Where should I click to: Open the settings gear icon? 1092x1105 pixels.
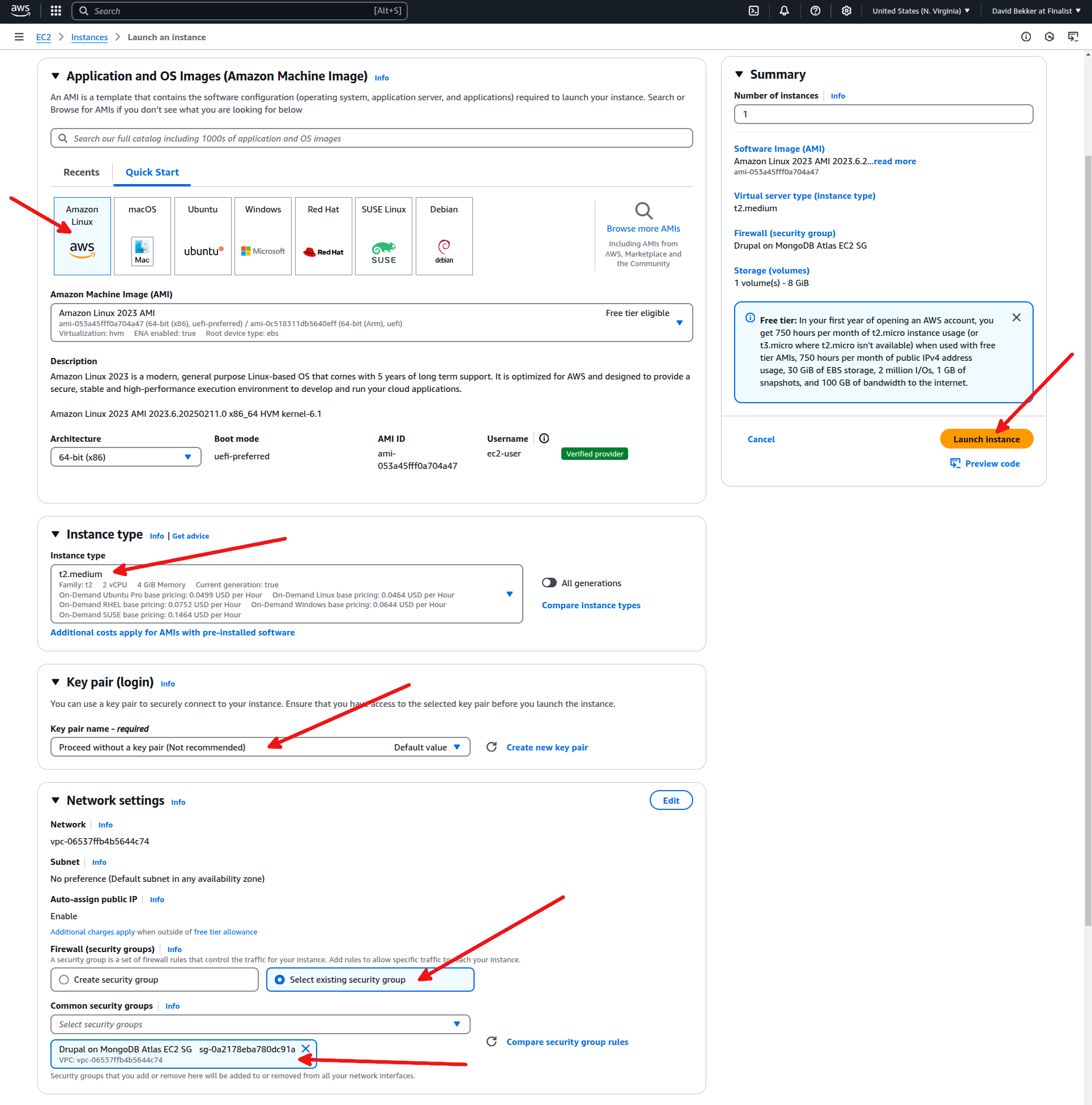point(846,11)
